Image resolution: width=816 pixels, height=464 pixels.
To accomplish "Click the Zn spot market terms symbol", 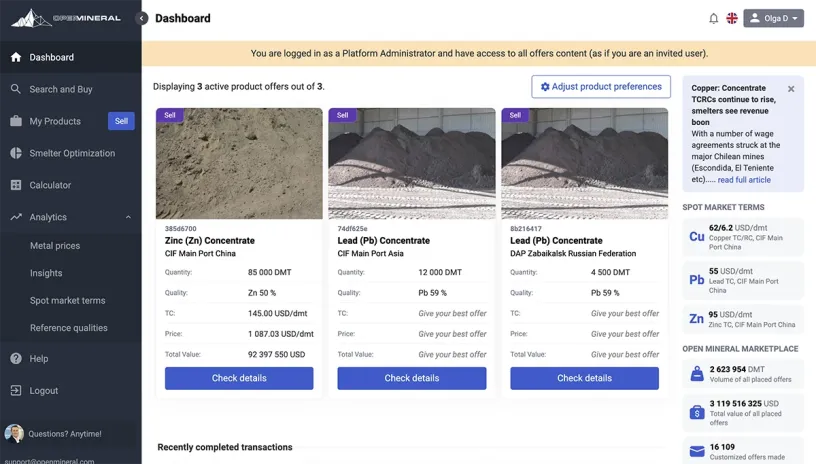I will [x=697, y=318].
